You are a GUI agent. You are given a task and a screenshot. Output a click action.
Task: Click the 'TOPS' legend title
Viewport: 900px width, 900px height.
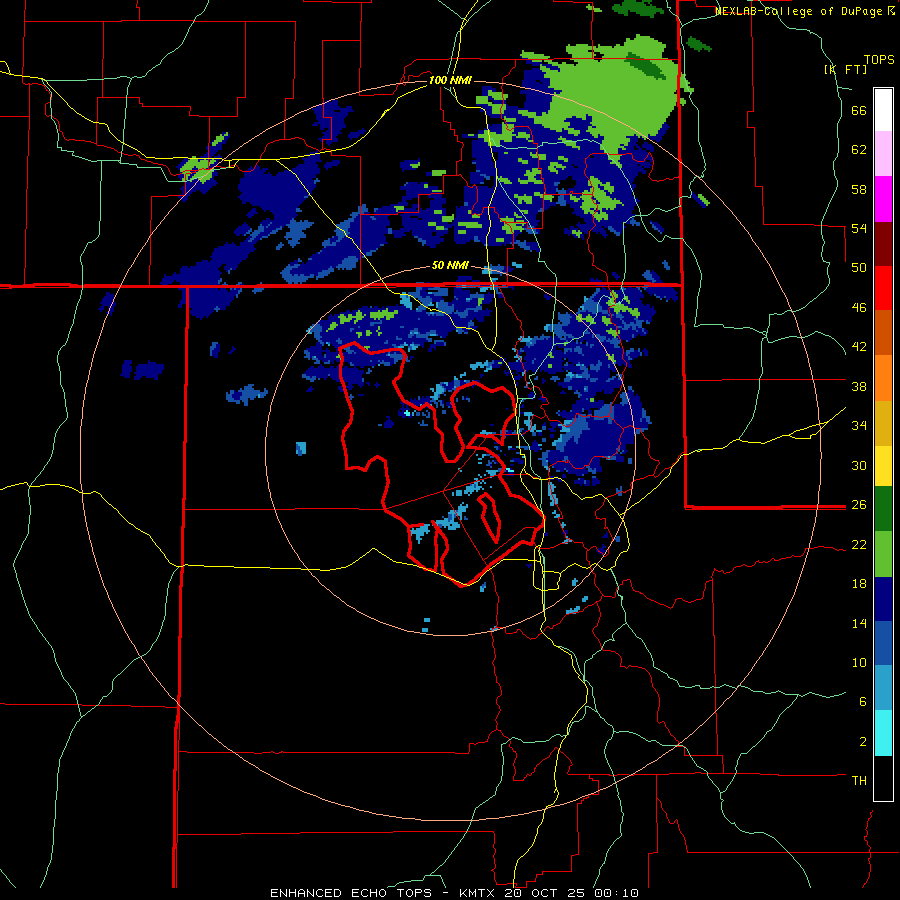click(879, 59)
